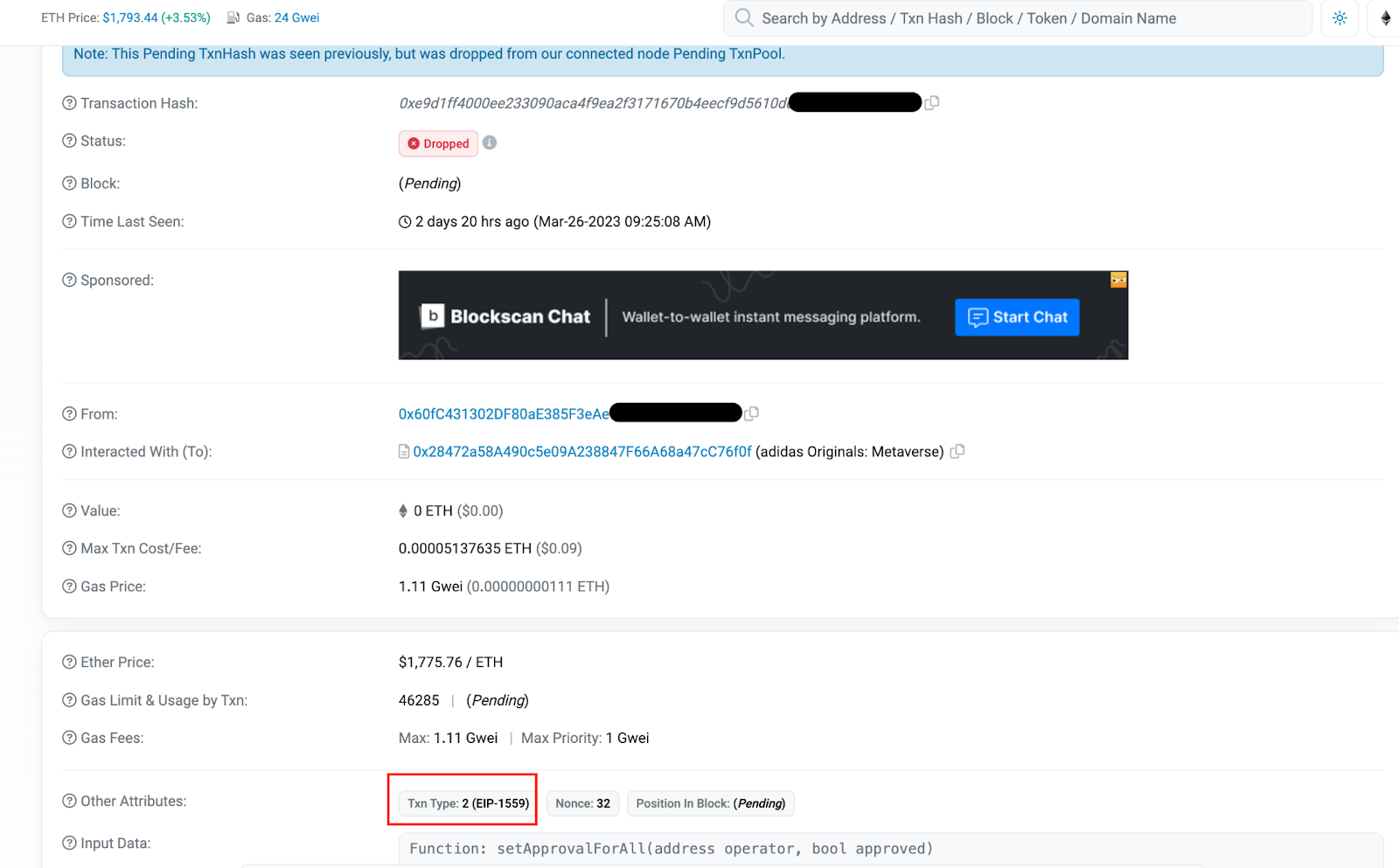Viewport: 1399px width, 868px height.
Task: Click the ad badge on Blockscan banner
Action: pos(1118,280)
